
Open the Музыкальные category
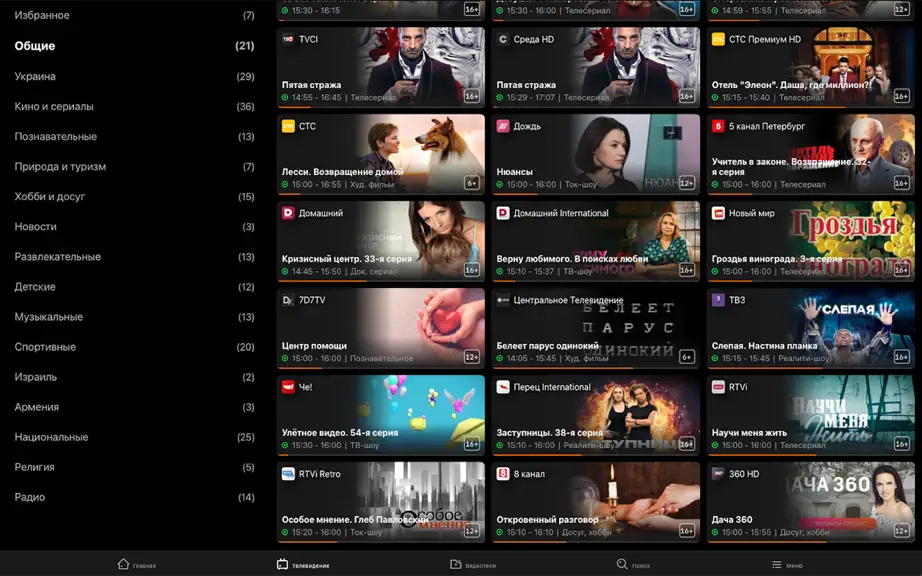[x=134, y=317]
